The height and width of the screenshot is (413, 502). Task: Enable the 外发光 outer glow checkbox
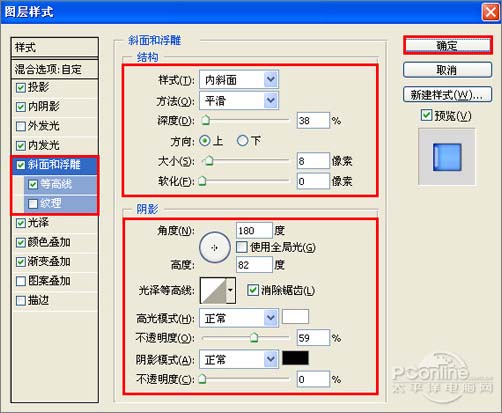coord(21,126)
